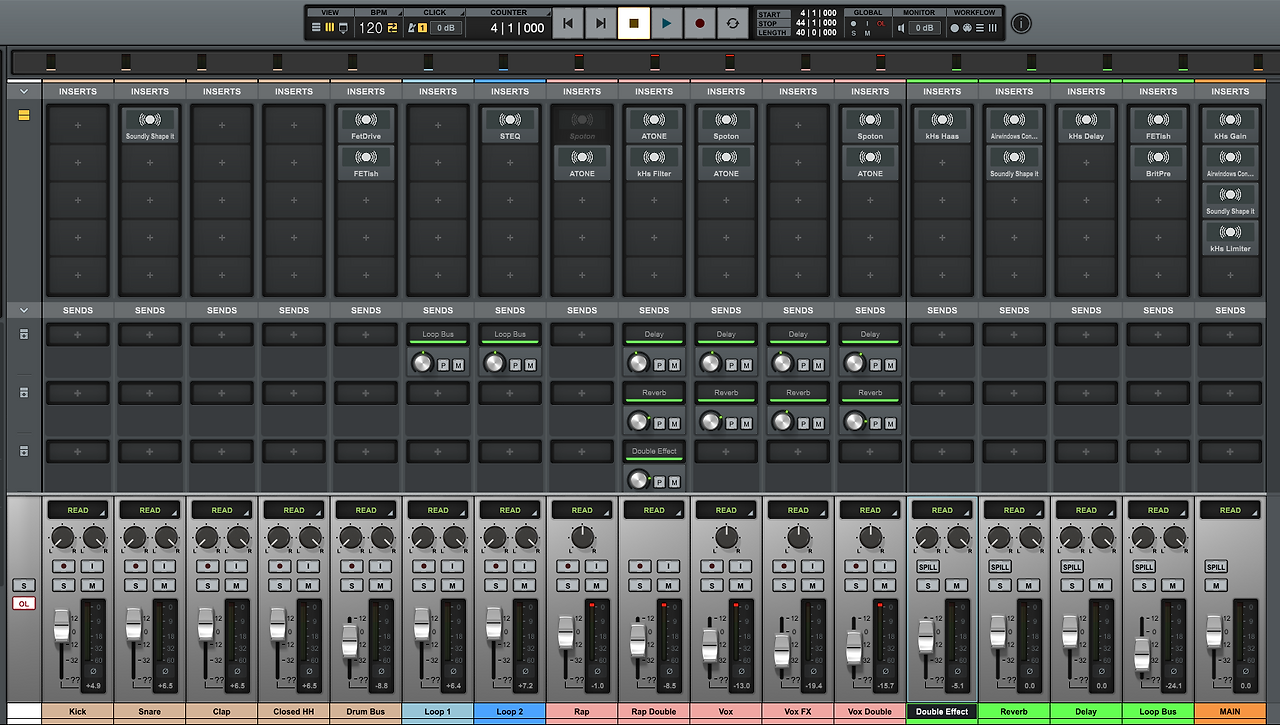1280x725 pixels.
Task: Open ATONE plugin on Rap track
Action: point(582,162)
